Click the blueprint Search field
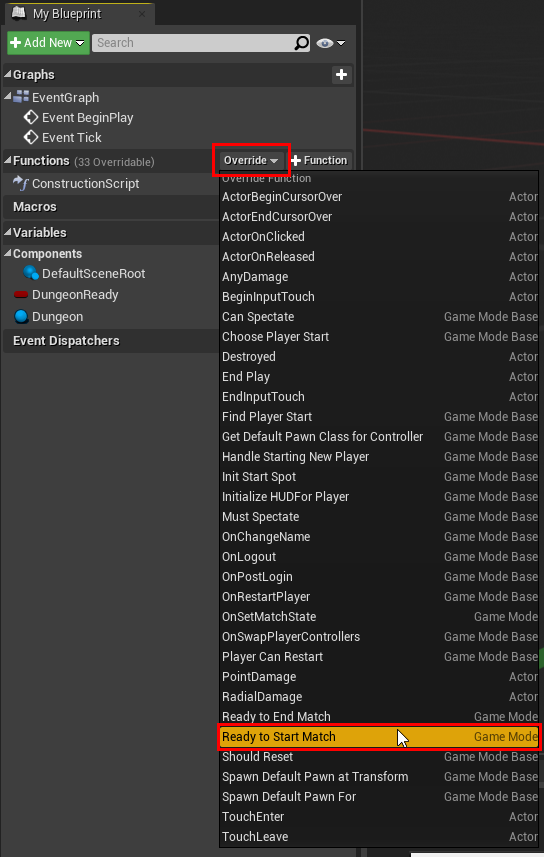Viewport: 544px width, 857px height. coord(194,43)
